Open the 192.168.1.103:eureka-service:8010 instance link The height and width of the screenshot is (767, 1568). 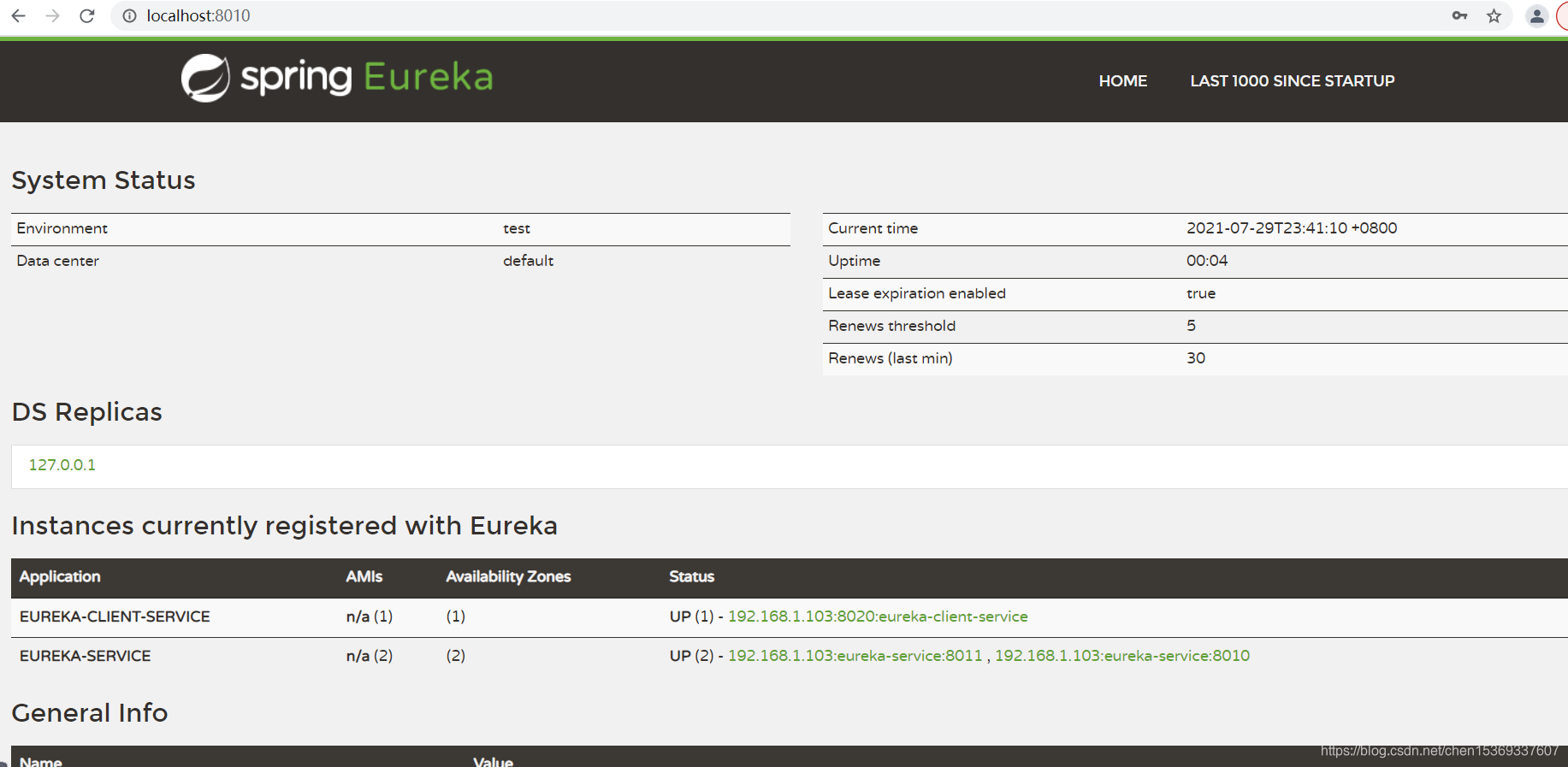point(1121,656)
